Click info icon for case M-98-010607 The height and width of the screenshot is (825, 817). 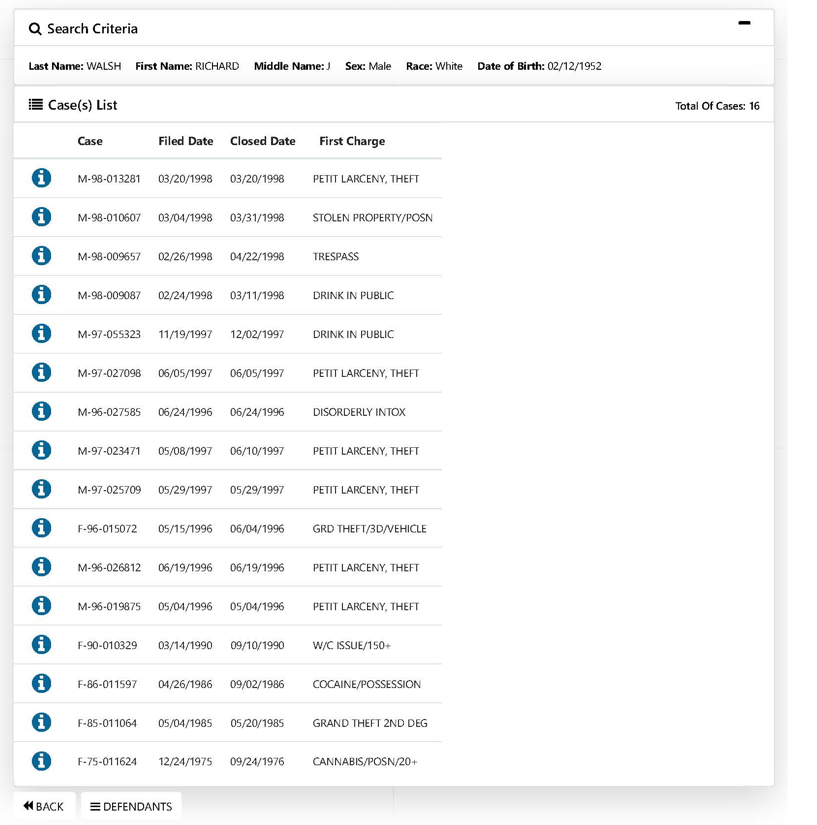pyautogui.click(x=41, y=217)
